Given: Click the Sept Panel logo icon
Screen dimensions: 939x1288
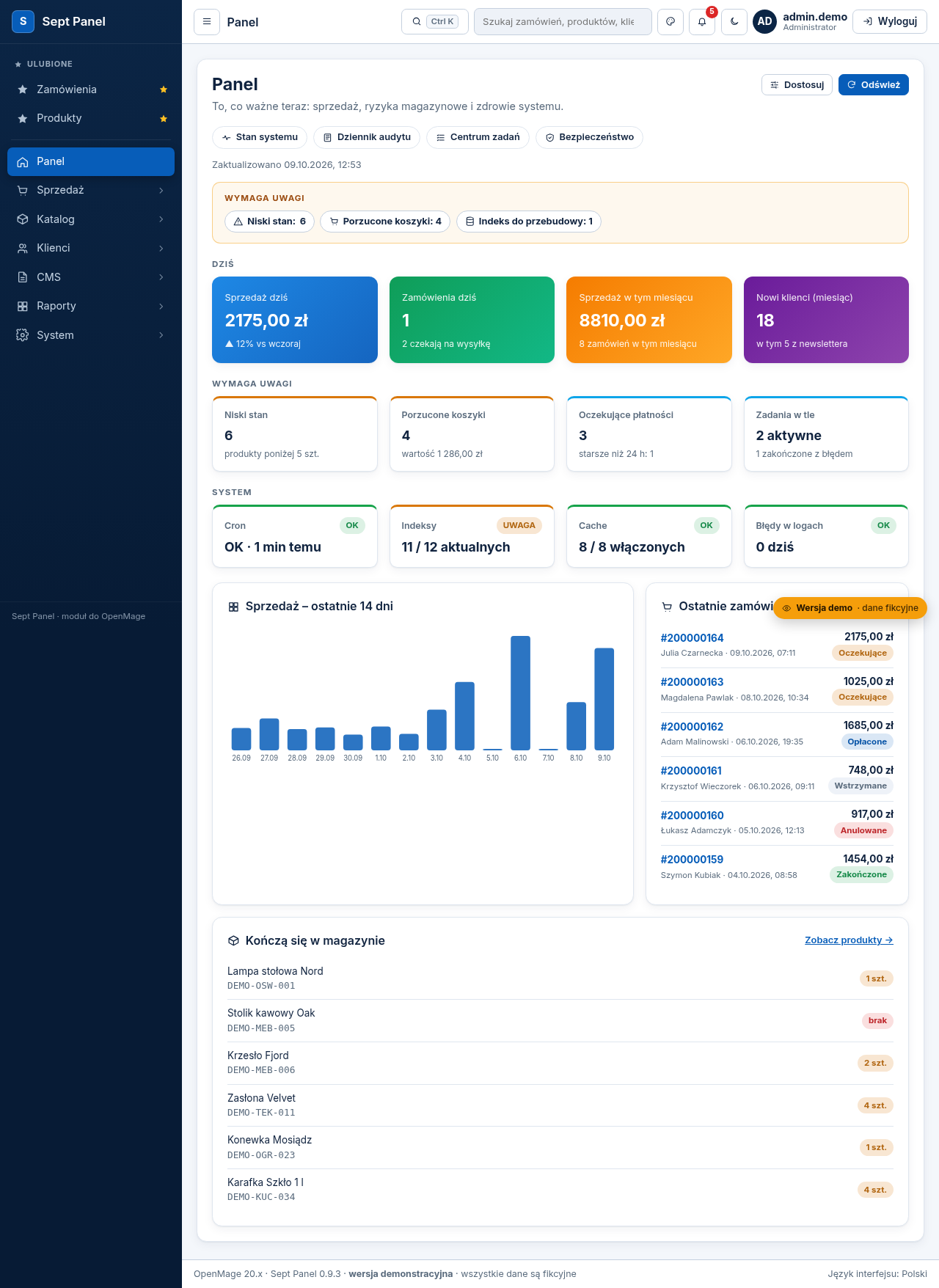Looking at the screenshot, I should click(23, 21).
